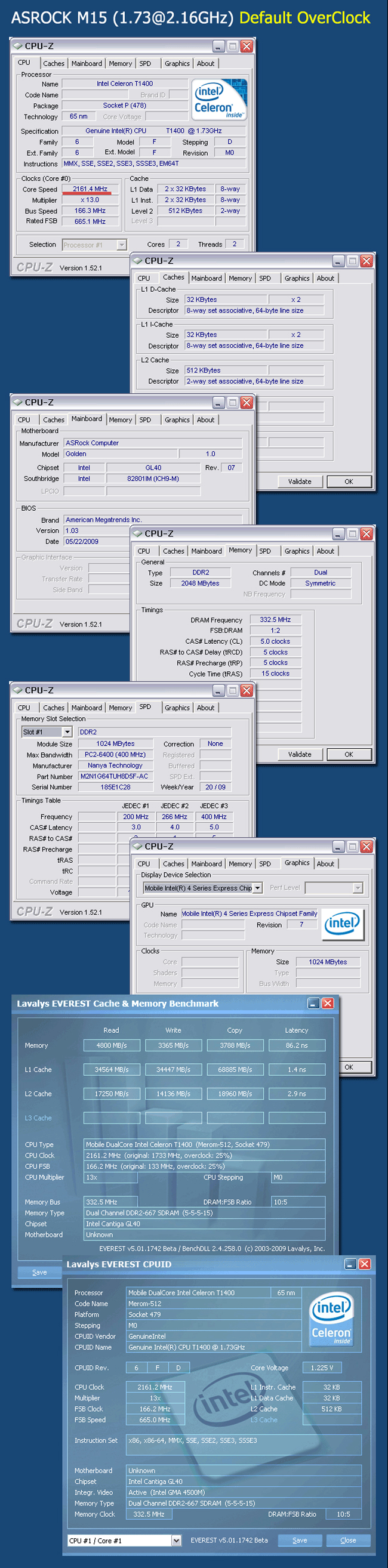Open About tab in the Graphics window
Viewport: 388px width, 1568px height.
point(325,864)
